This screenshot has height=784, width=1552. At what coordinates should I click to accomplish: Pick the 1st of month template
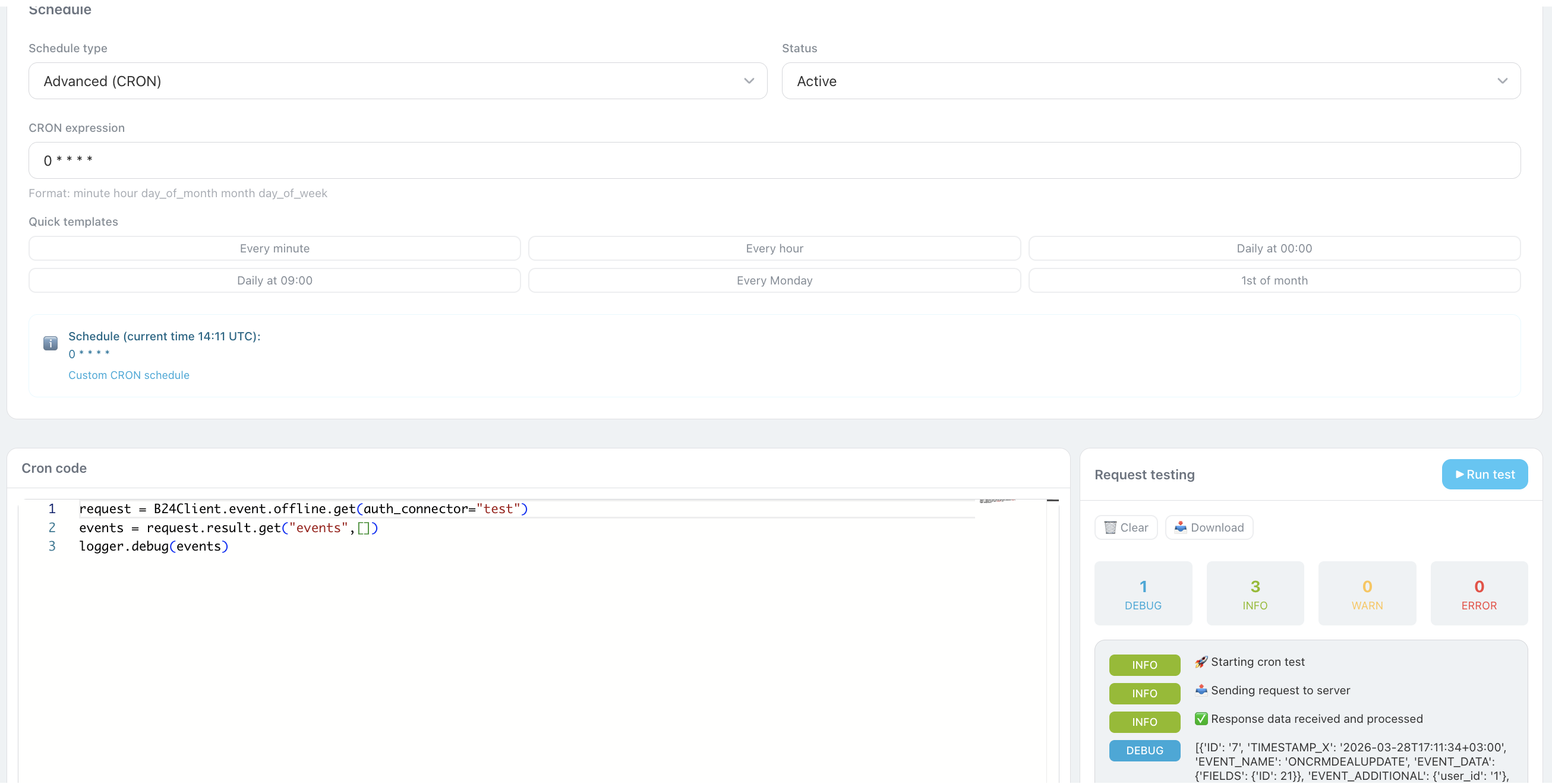[1274, 280]
